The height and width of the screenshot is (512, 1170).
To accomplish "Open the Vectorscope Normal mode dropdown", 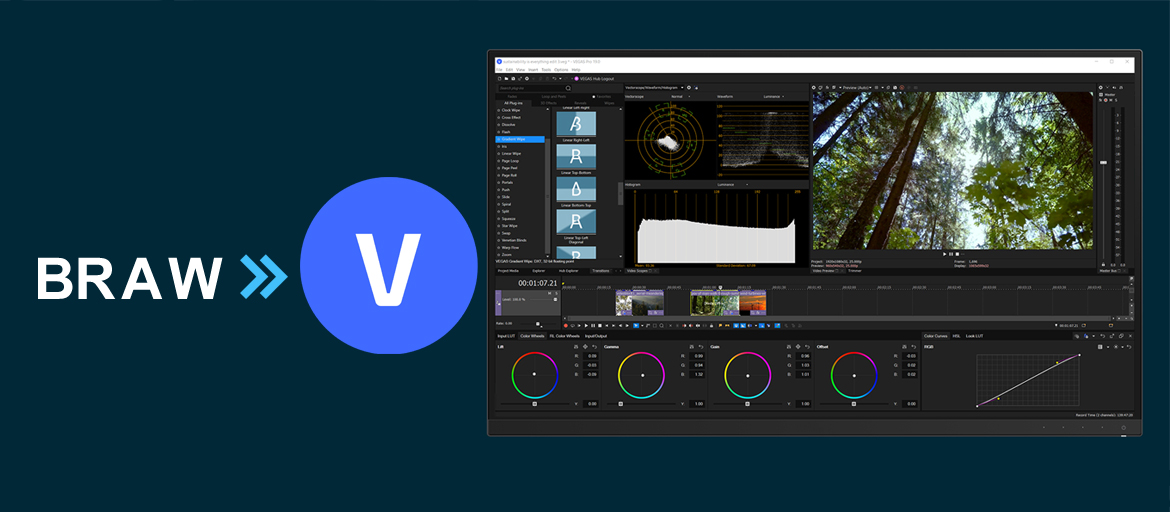I will pyautogui.click(x=681, y=96).
